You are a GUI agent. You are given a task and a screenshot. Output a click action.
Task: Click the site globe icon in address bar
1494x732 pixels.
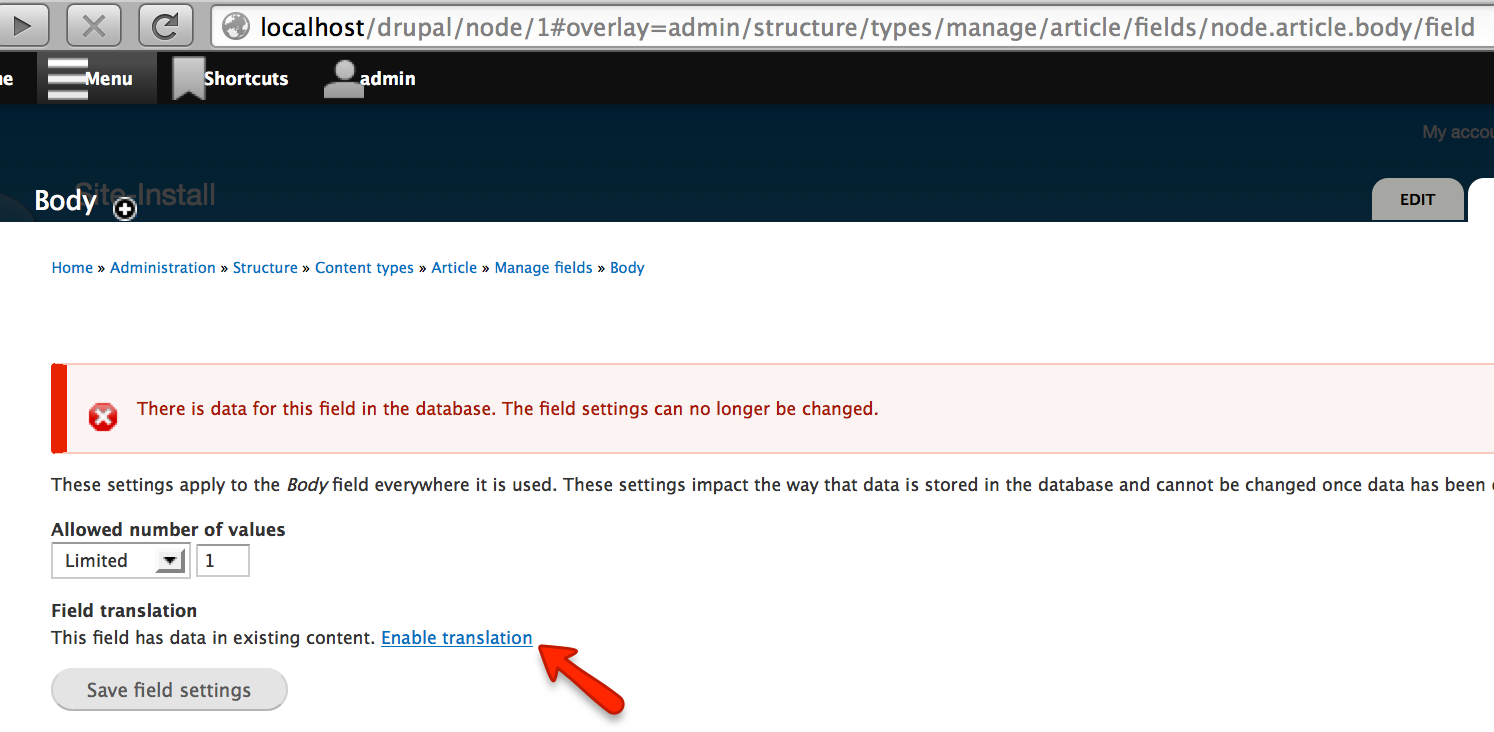coord(234,26)
